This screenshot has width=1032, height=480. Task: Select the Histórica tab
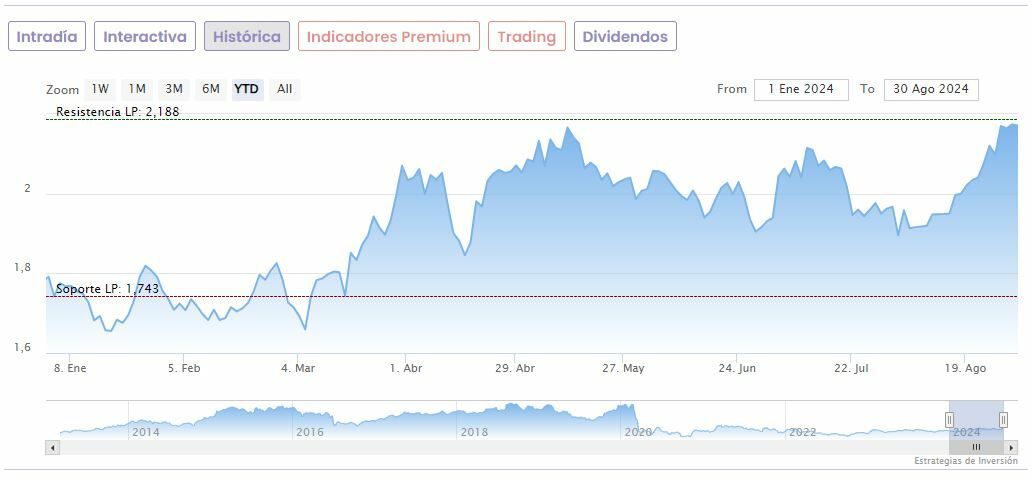247,37
